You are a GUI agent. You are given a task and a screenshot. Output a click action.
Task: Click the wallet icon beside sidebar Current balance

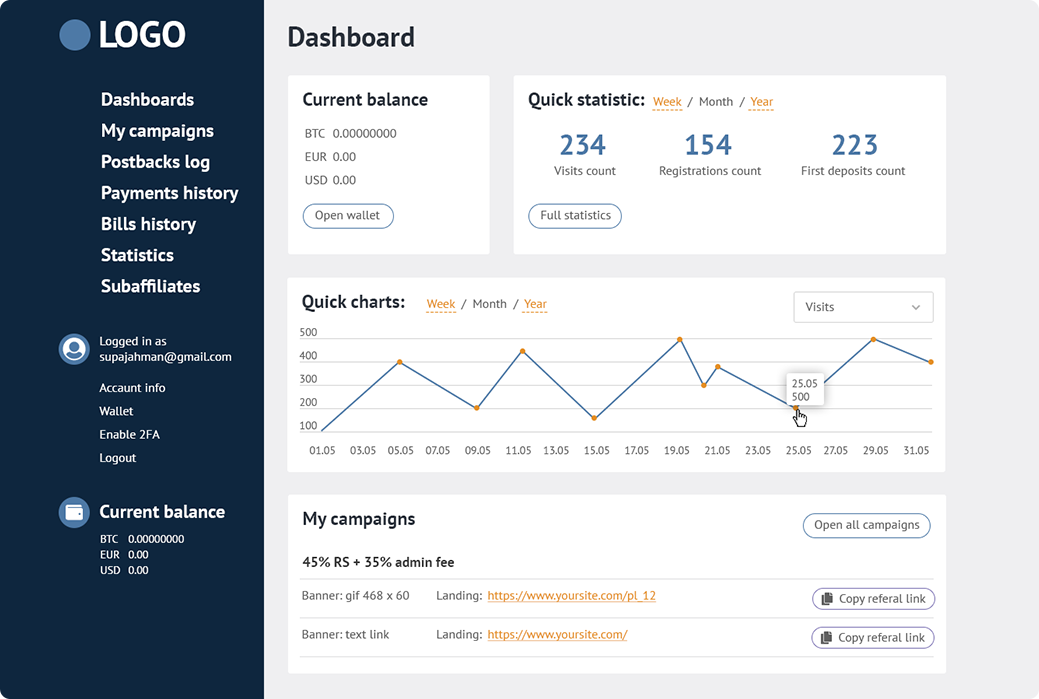[74, 512]
